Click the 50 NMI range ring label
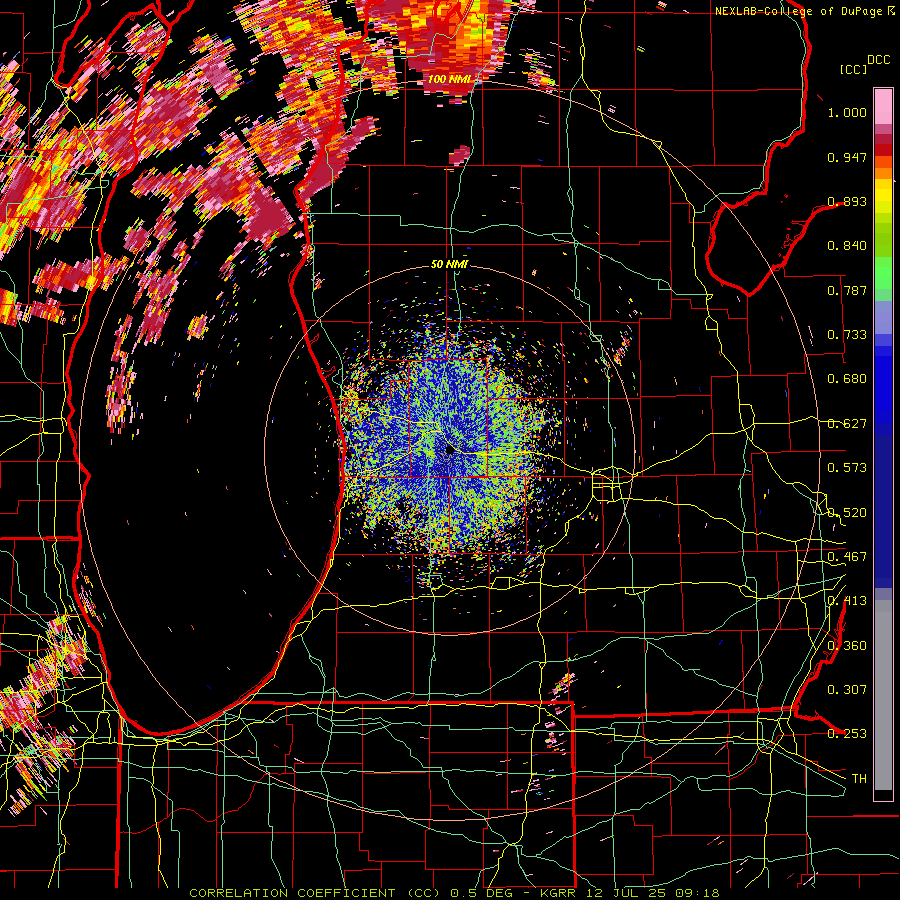This screenshot has width=900, height=900. (x=449, y=264)
